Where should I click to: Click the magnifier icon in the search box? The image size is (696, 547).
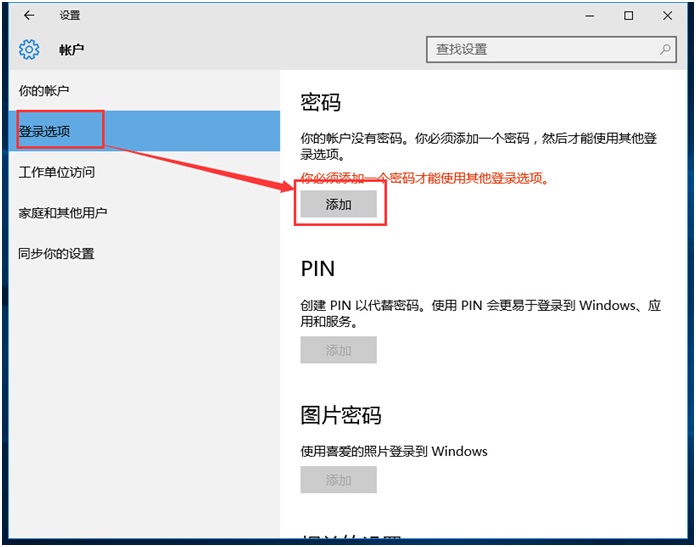coord(665,48)
